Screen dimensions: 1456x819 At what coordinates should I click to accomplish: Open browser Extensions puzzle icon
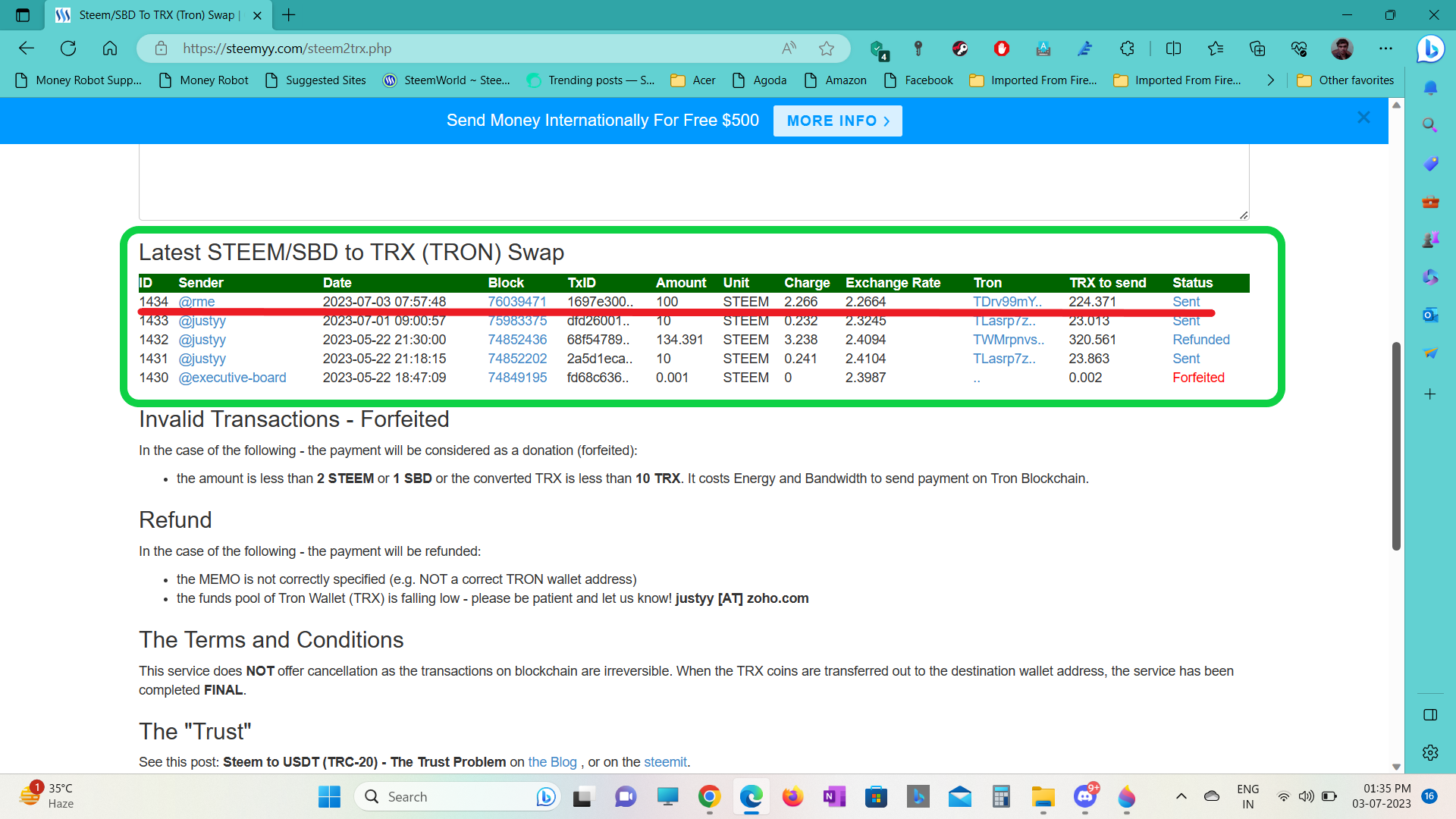(1127, 49)
